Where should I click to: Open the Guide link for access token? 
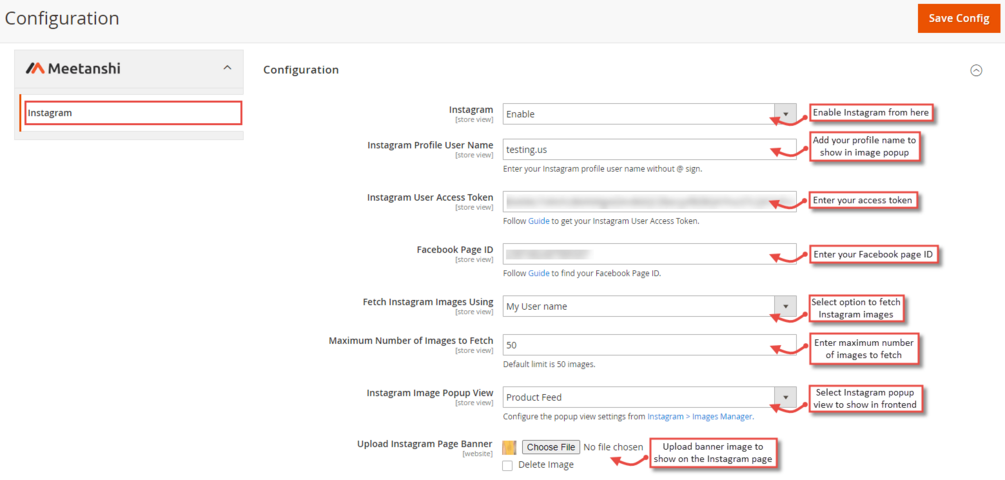click(538, 221)
